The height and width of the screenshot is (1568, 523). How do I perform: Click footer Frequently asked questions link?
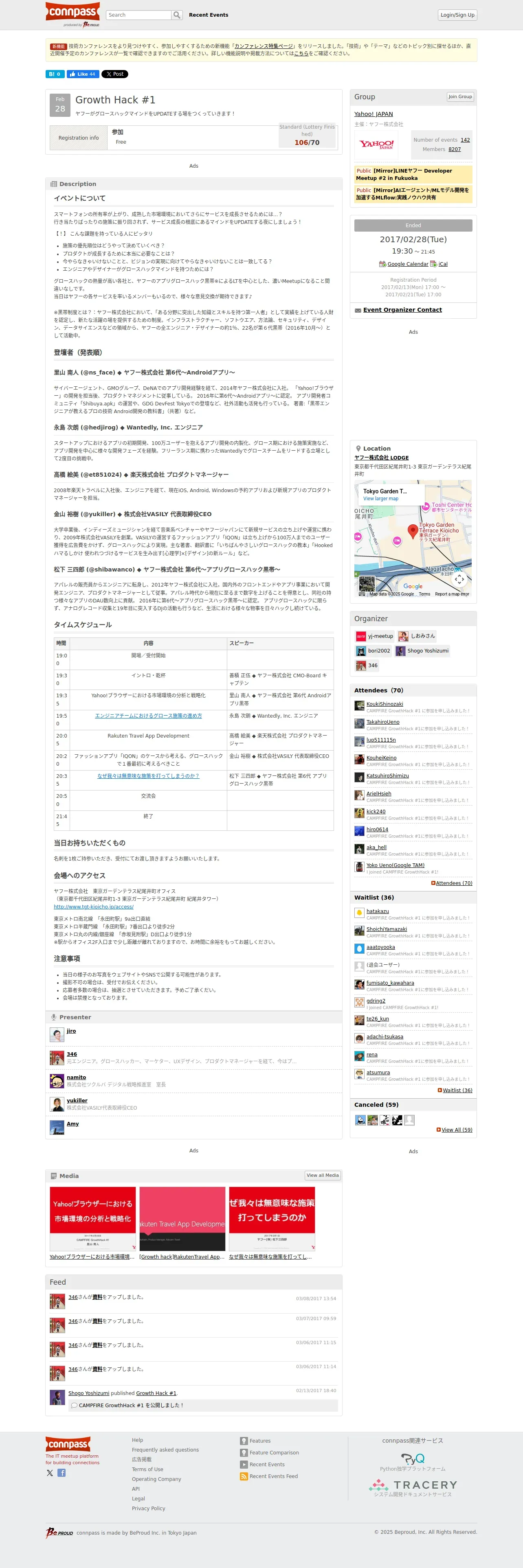pyautogui.click(x=165, y=1450)
